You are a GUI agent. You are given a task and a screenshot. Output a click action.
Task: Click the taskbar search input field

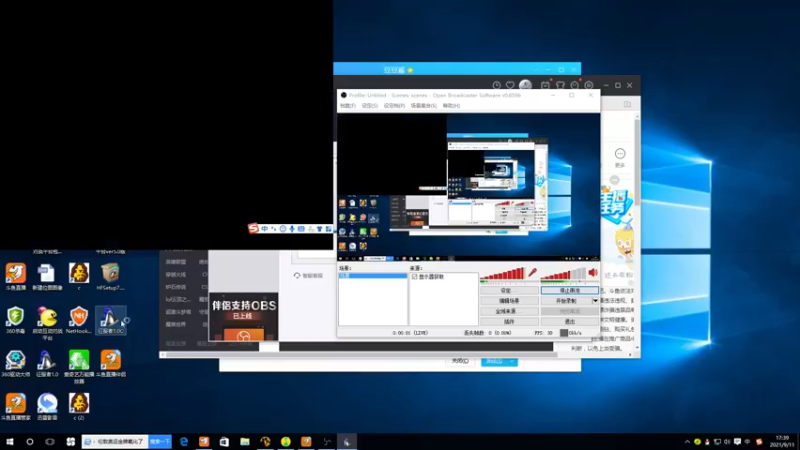tap(115, 441)
